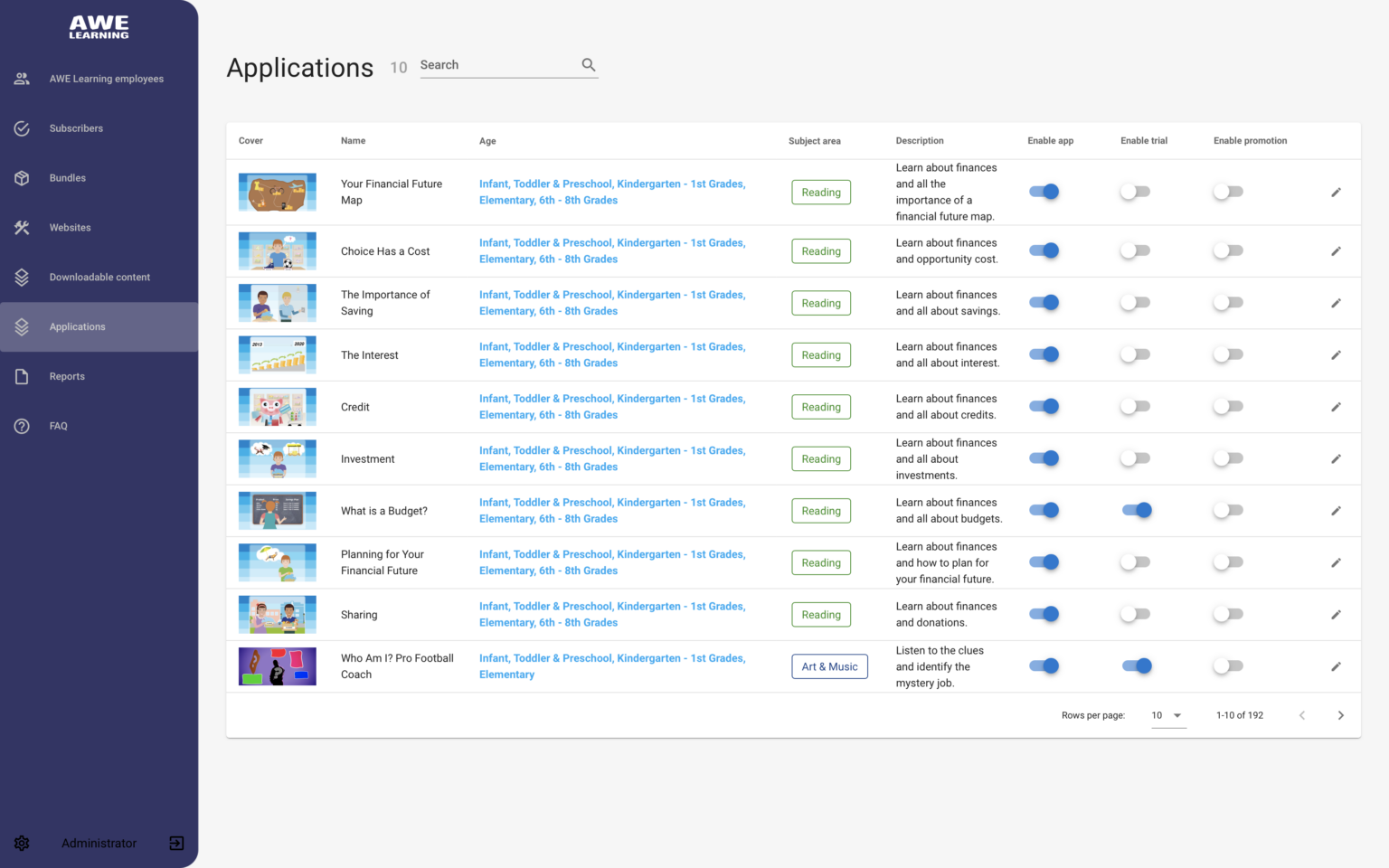Open the Rows per page dropdown
The width and height of the screenshot is (1389, 868).
click(1167, 714)
